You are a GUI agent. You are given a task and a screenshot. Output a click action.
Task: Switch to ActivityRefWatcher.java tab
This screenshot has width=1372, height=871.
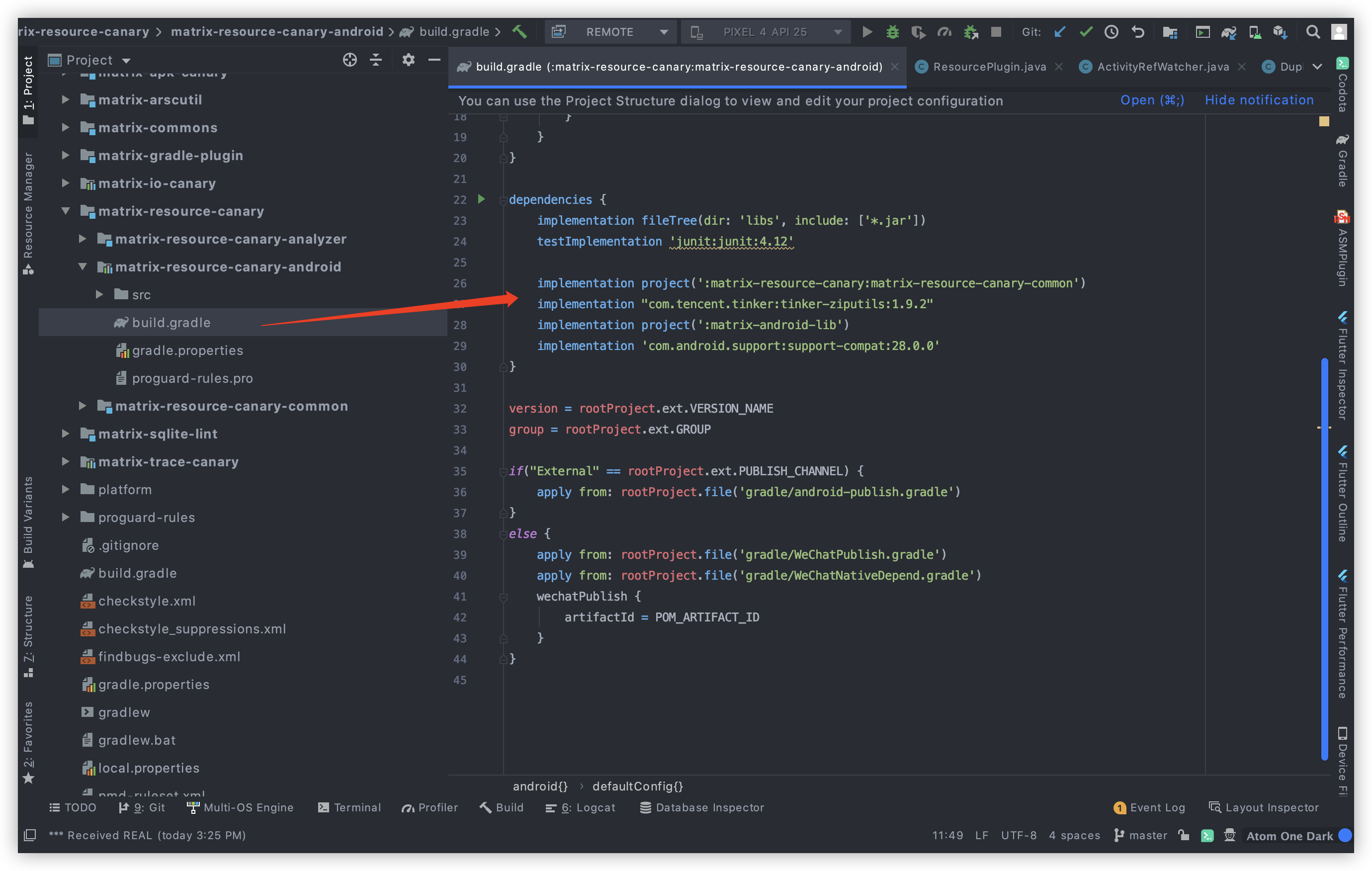point(1162,67)
